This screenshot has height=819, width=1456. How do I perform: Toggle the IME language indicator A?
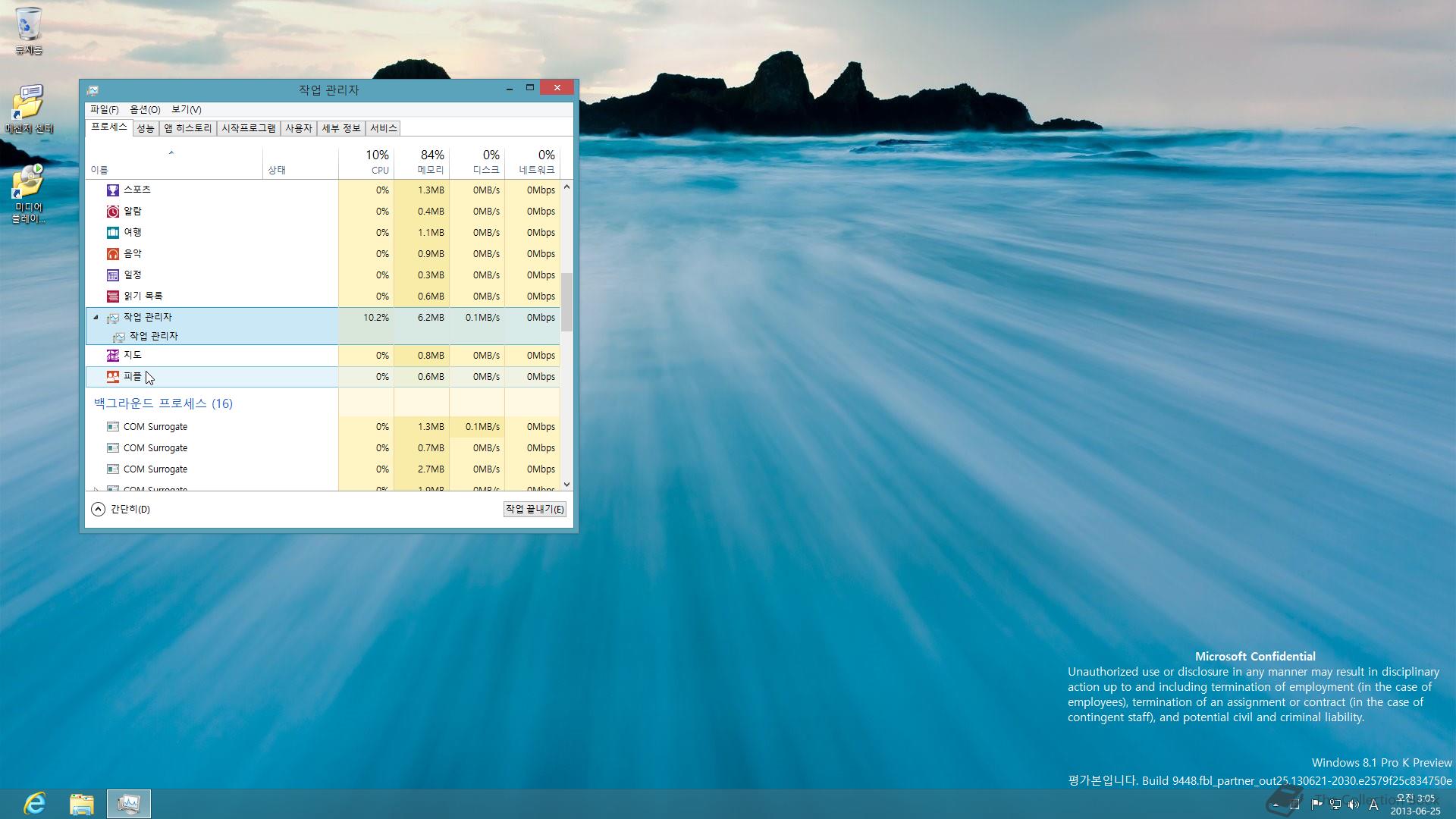tap(1373, 805)
